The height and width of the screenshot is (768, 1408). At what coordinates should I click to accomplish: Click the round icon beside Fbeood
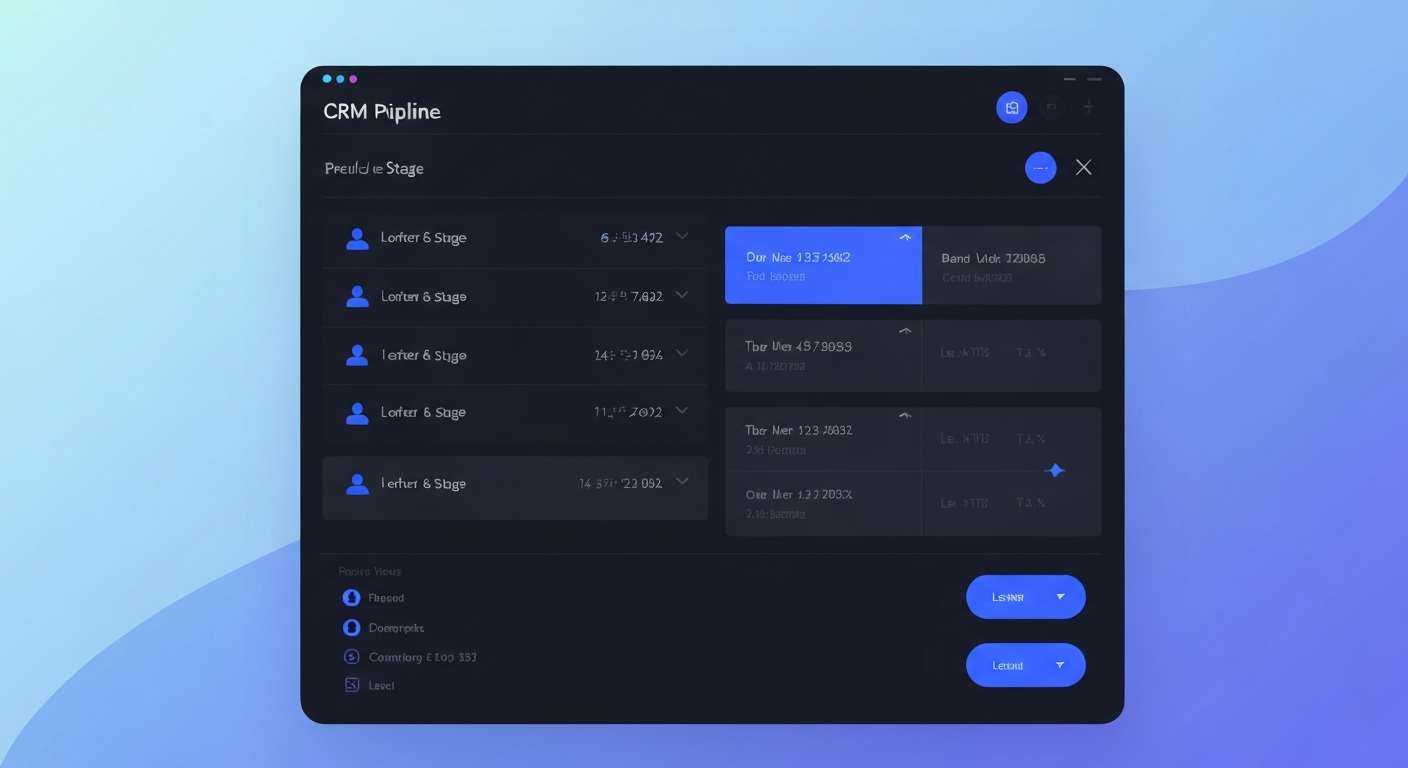351,597
